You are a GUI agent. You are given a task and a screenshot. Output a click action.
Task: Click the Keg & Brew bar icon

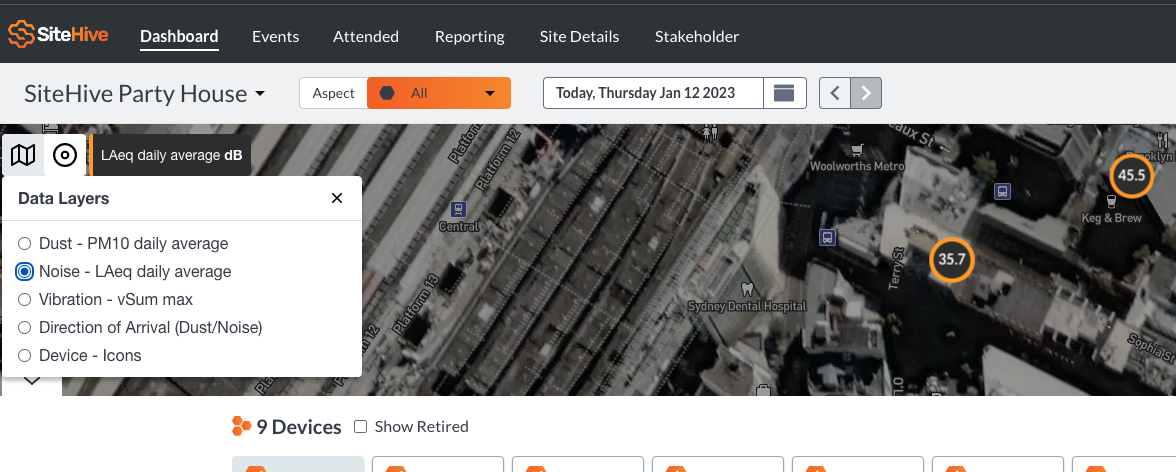coord(1112,201)
